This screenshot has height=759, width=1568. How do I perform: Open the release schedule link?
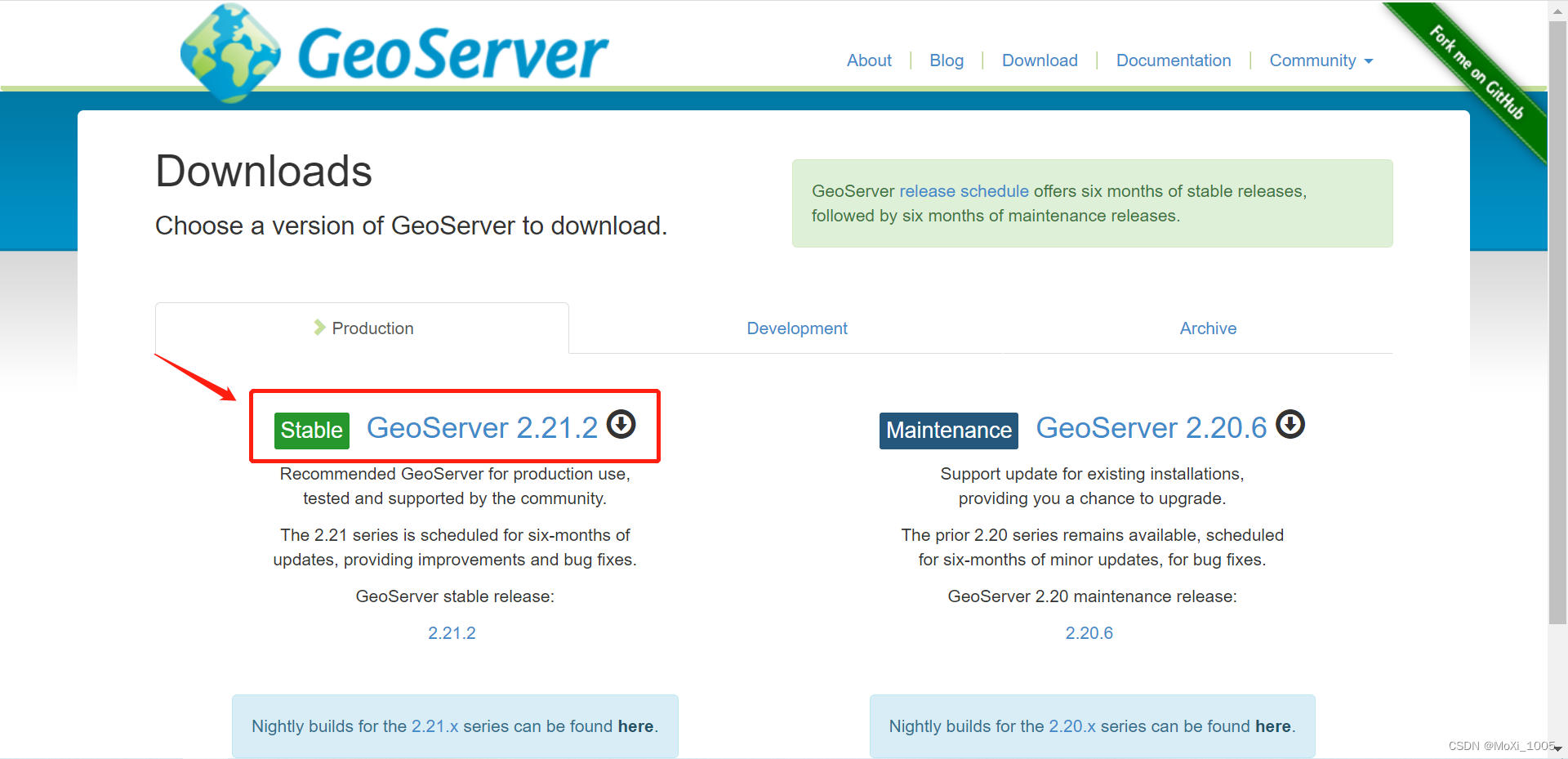(x=964, y=191)
